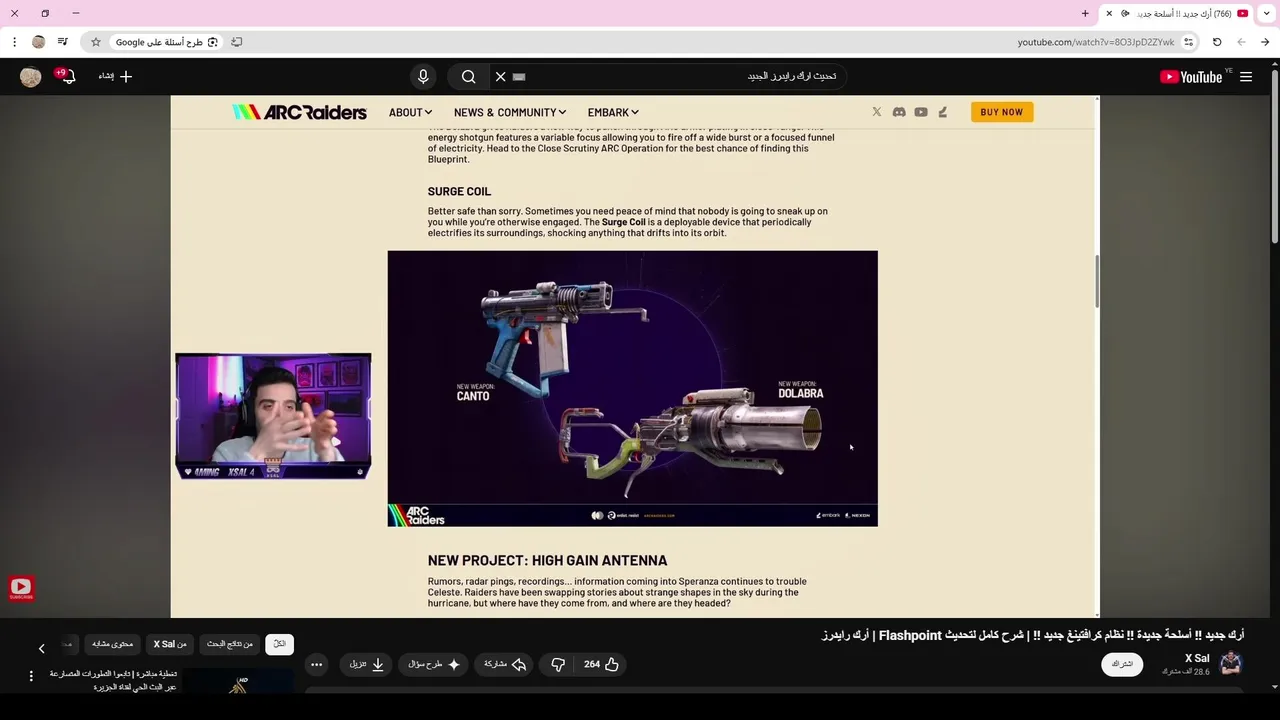Image resolution: width=1280 pixels, height=720 pixels.
Task: Open options for the suggested live video
Action: tap(31, 677)
